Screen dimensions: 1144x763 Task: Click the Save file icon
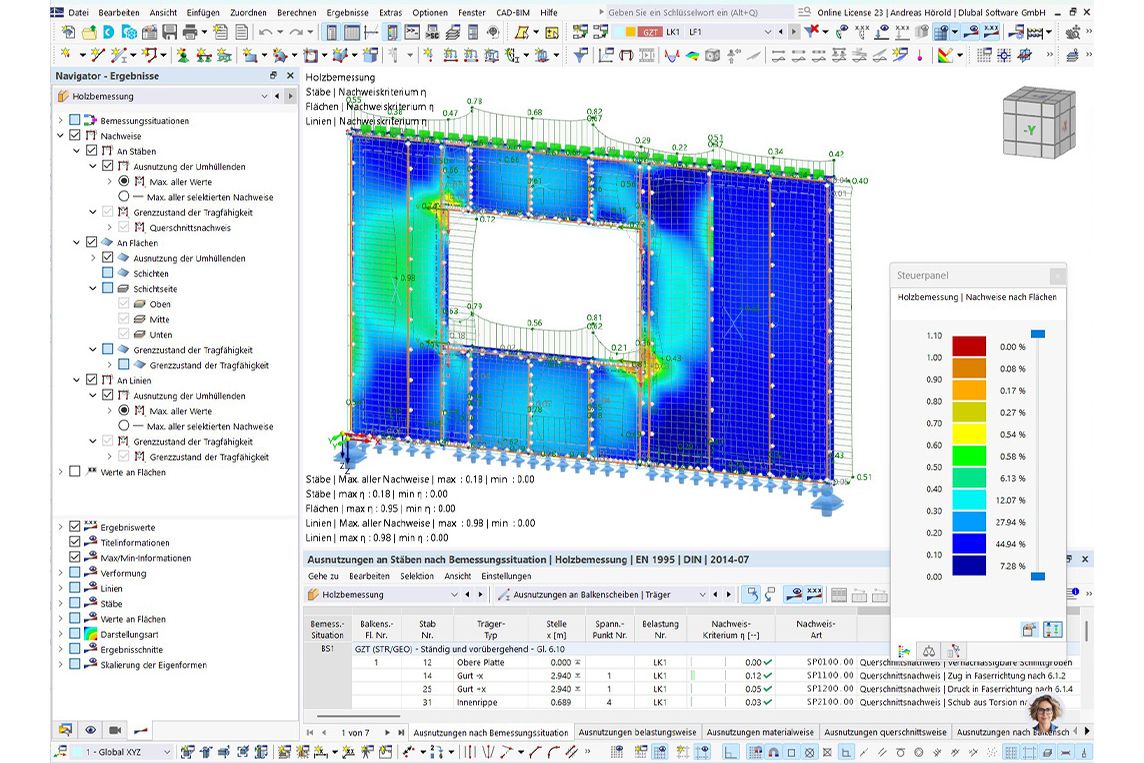pos(170,32)
